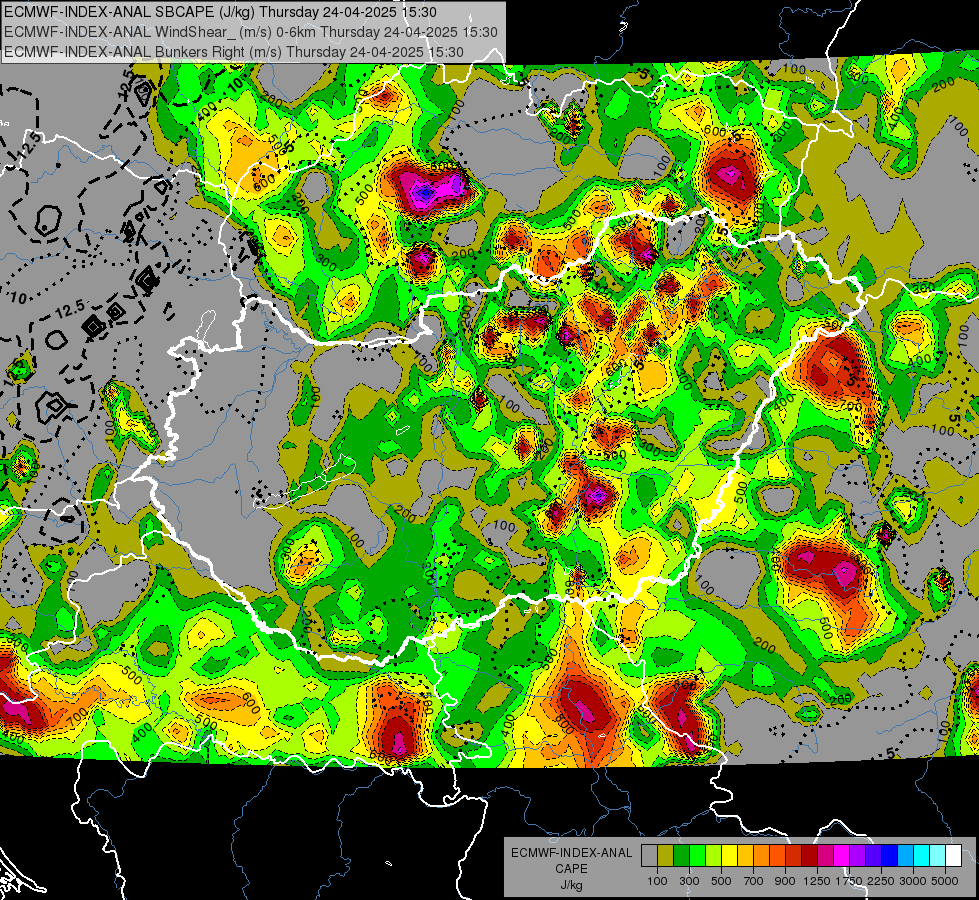
Task: Click the legend unit J/kg
Action: [x=571, y=885]
